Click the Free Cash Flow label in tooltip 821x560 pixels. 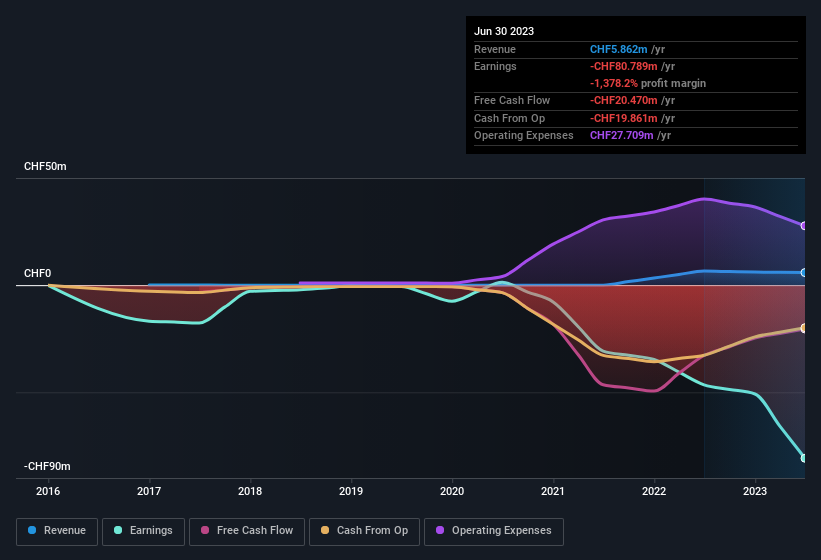(x=512, y=100)
